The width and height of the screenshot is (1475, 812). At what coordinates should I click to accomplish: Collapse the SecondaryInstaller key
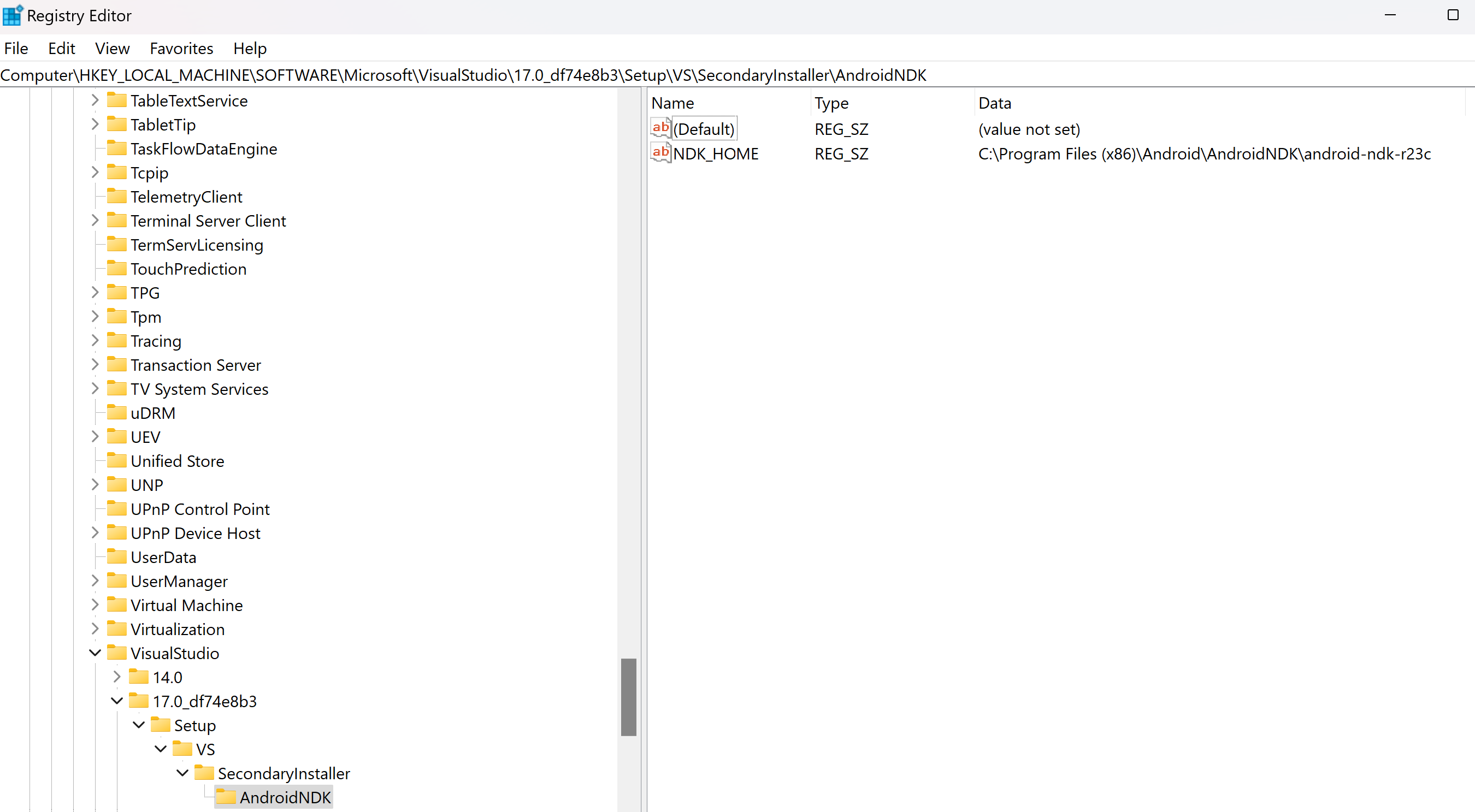pyautogui.click(x=182, y=773)
